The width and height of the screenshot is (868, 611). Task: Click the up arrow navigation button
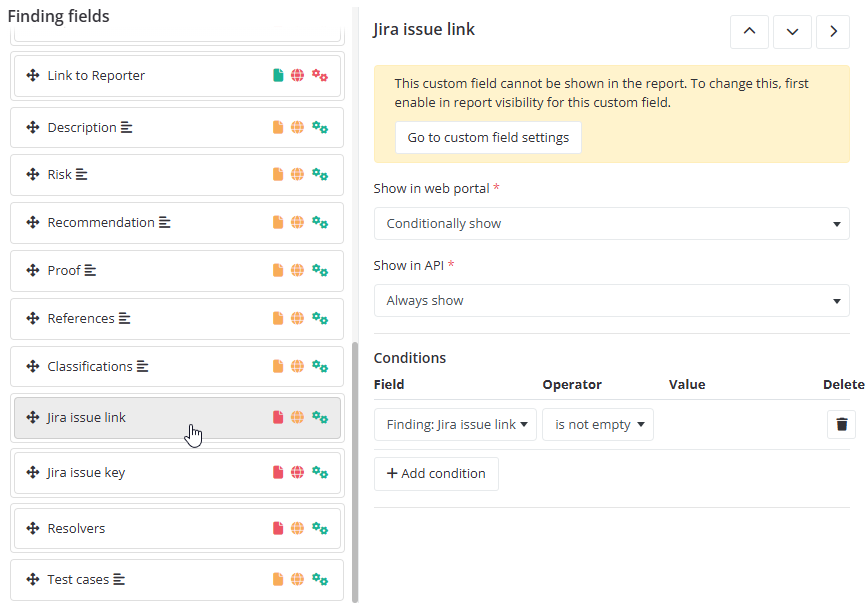coord(749,32)
